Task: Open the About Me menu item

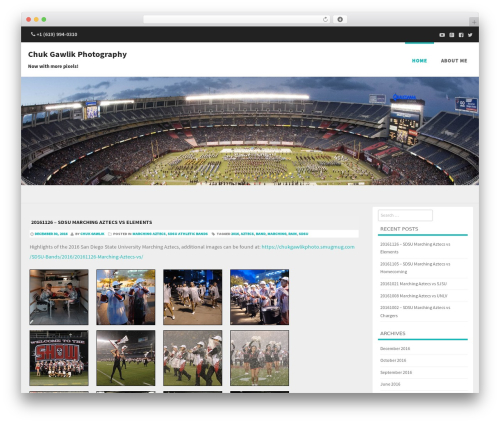Action: (454, 61)
